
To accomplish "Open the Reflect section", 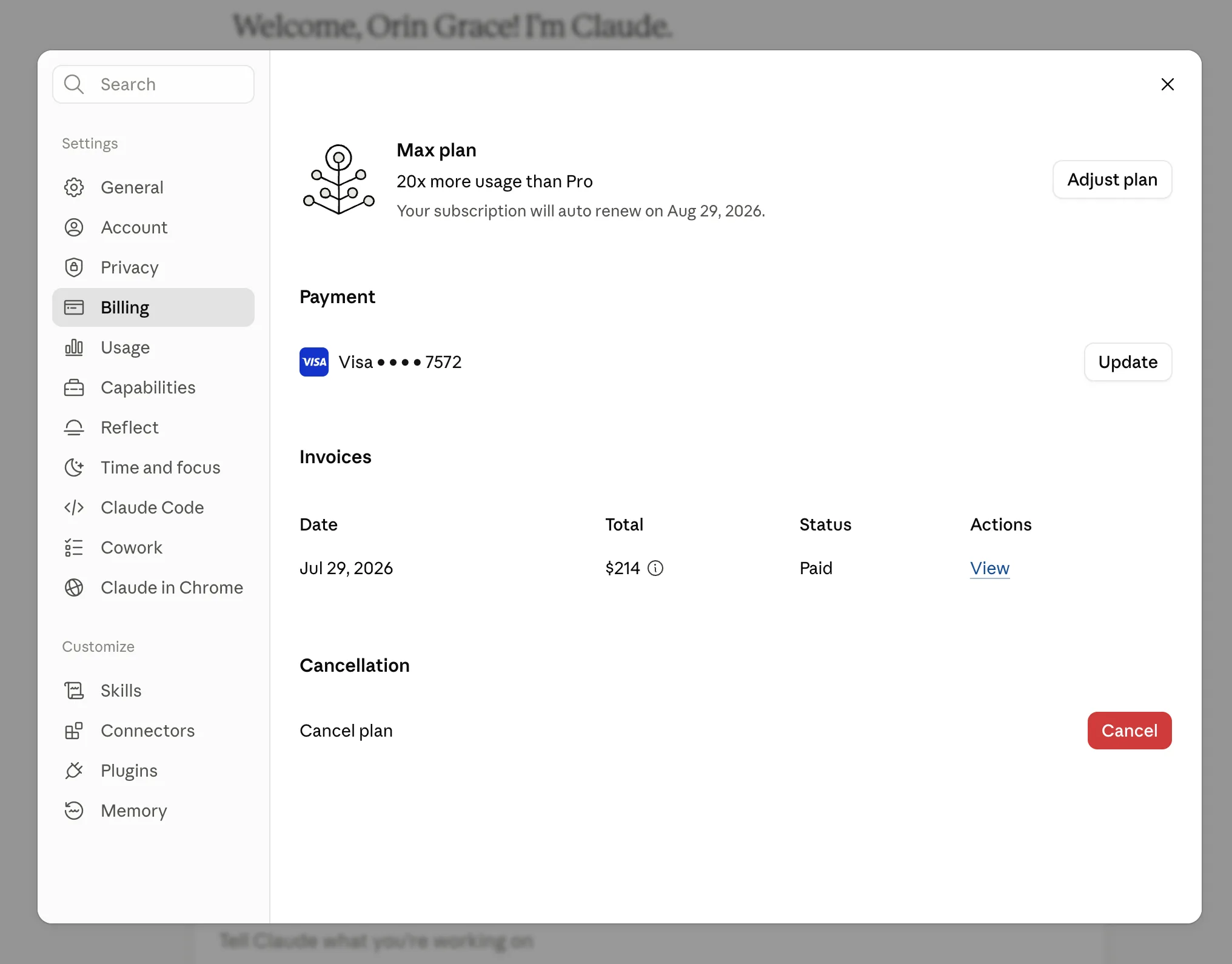I will click(153, 427).
